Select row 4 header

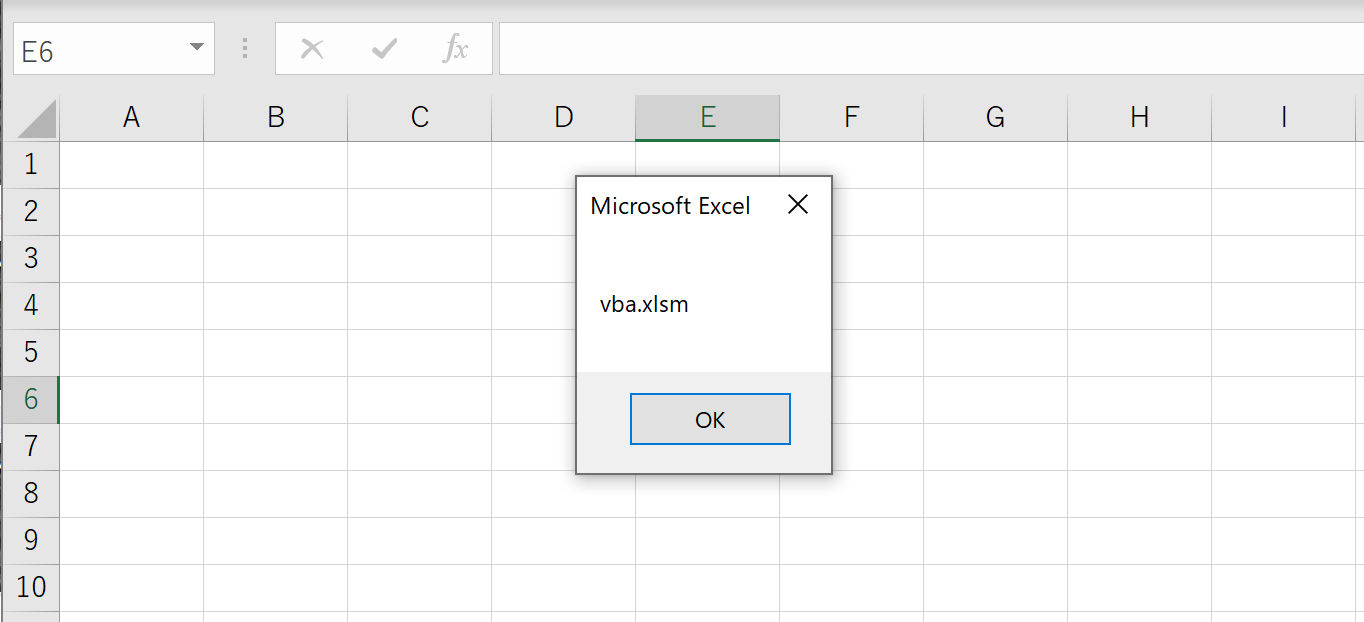(x=31, y=306)
